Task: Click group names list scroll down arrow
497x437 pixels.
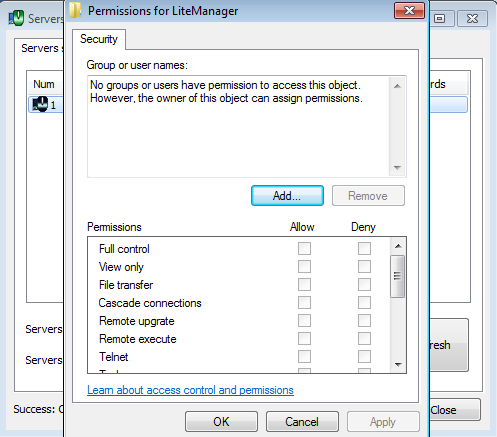Action: click(x=397, y=167)
